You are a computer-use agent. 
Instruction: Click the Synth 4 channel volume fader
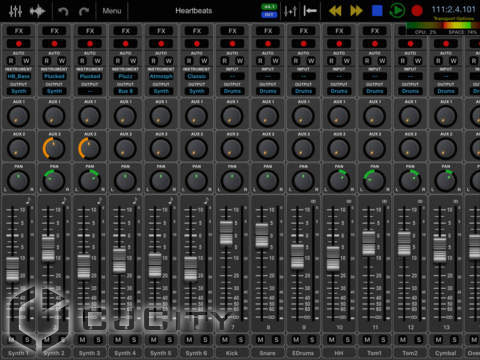tap(119, 261)
